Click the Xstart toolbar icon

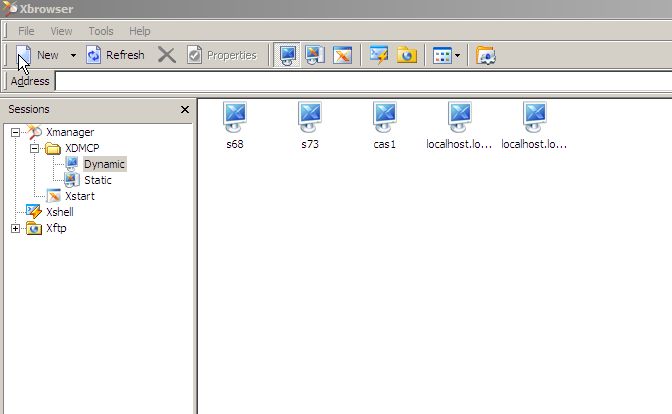click(342, 55)
